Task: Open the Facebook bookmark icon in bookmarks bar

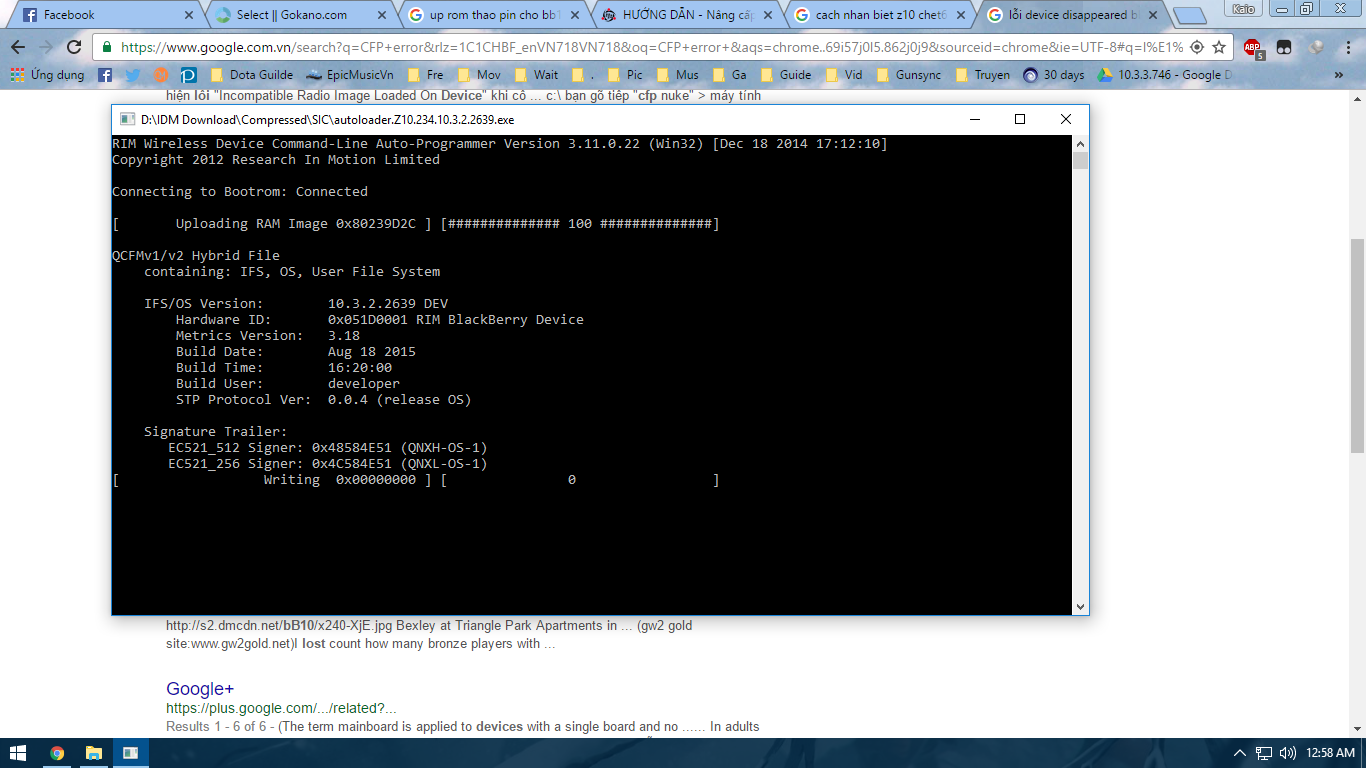Action: (105, 75)
